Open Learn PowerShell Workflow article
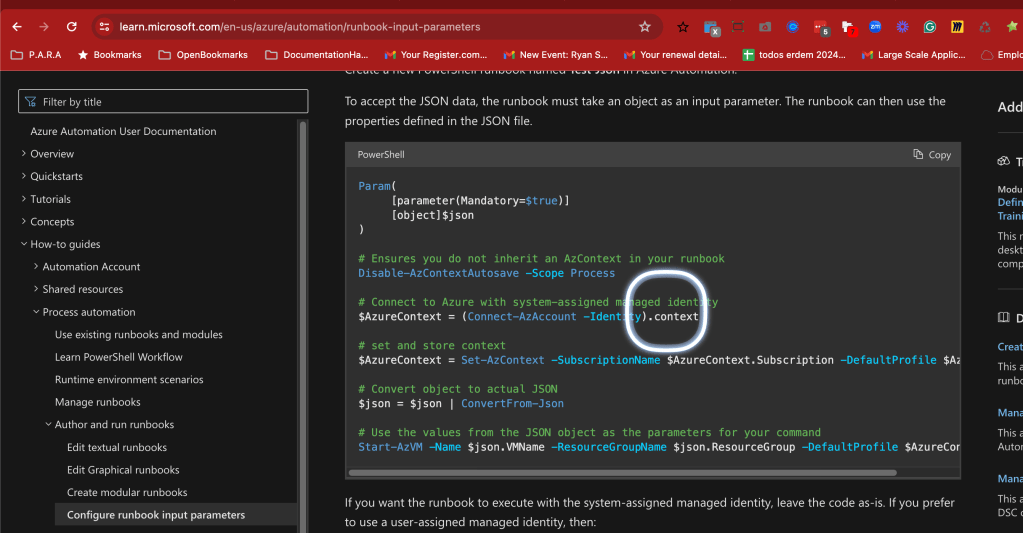 click(x=119, y=357)
